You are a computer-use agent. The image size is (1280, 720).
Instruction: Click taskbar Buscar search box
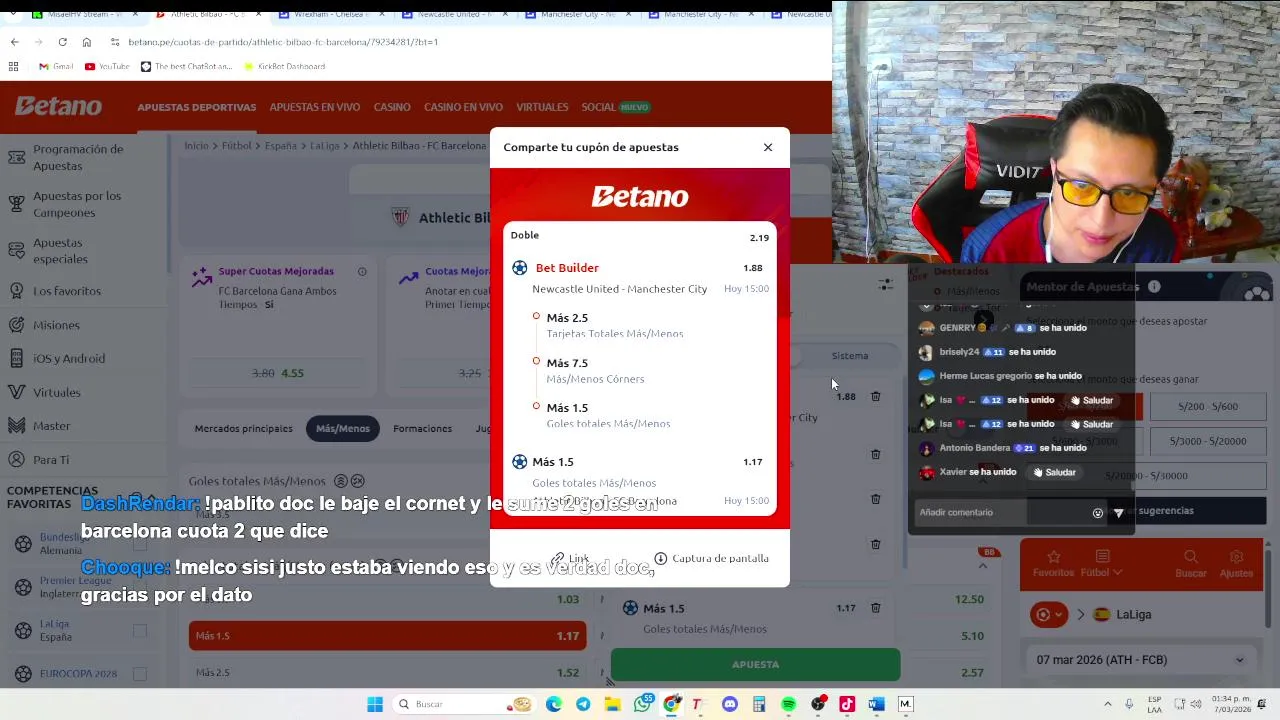465,704
